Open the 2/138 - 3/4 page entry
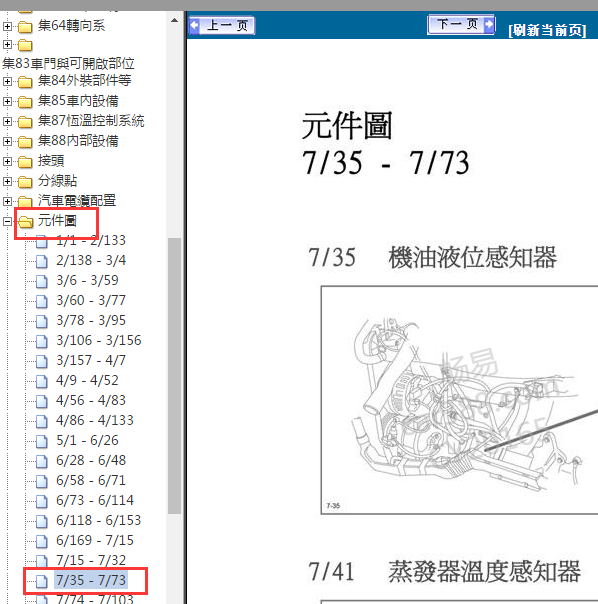The height and width of the screenshot is (604, 598). click(91, 260)
